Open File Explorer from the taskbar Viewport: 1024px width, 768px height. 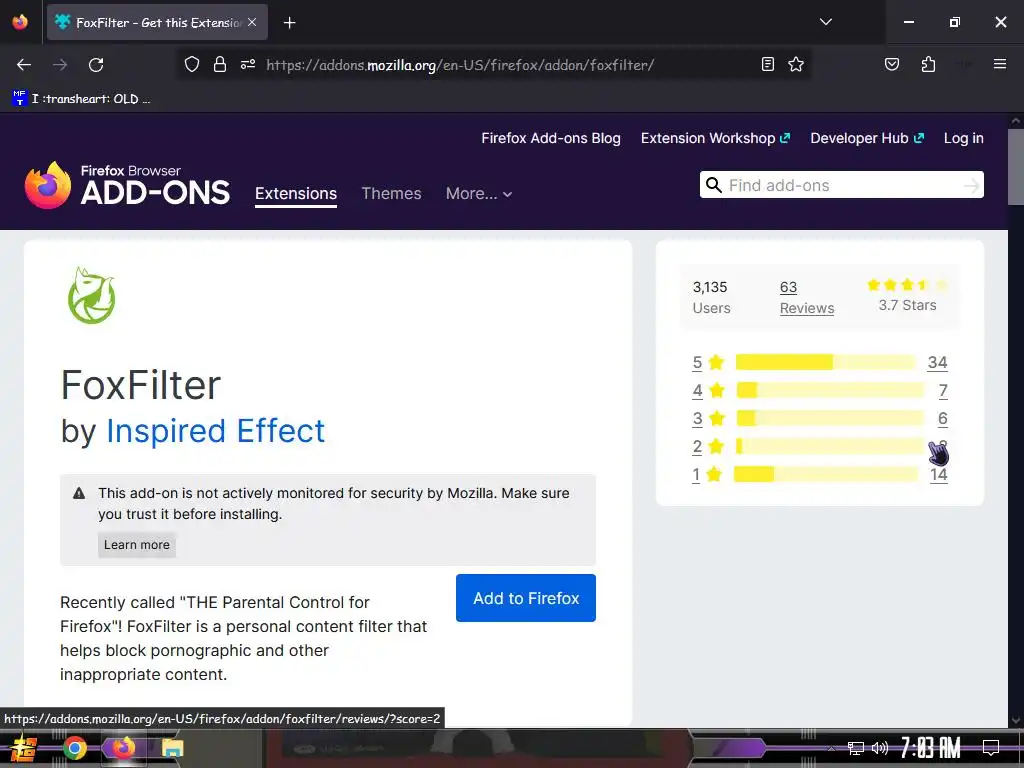tap(172, 748)
